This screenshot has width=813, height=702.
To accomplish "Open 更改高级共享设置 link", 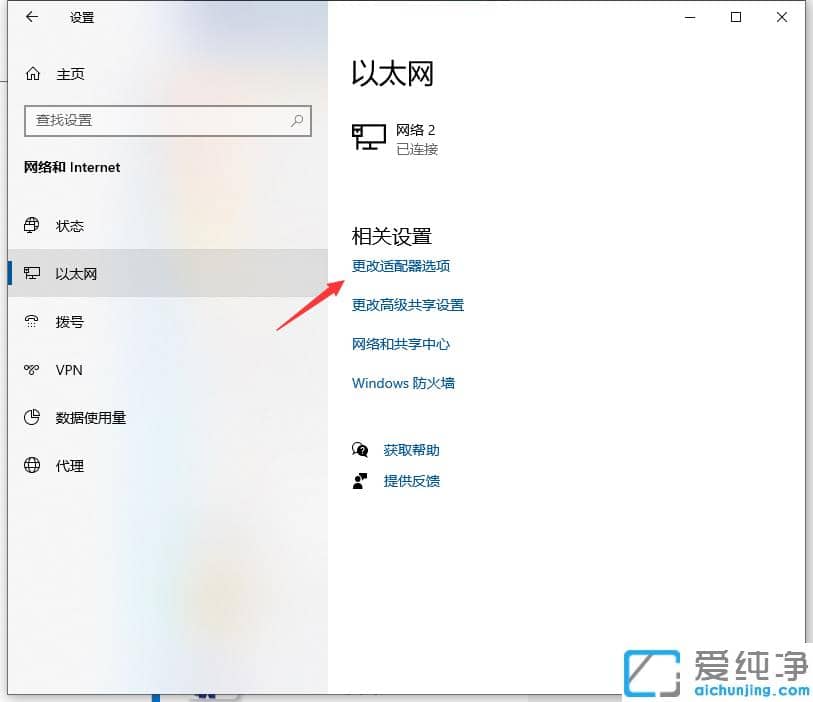I will [407, 305].
